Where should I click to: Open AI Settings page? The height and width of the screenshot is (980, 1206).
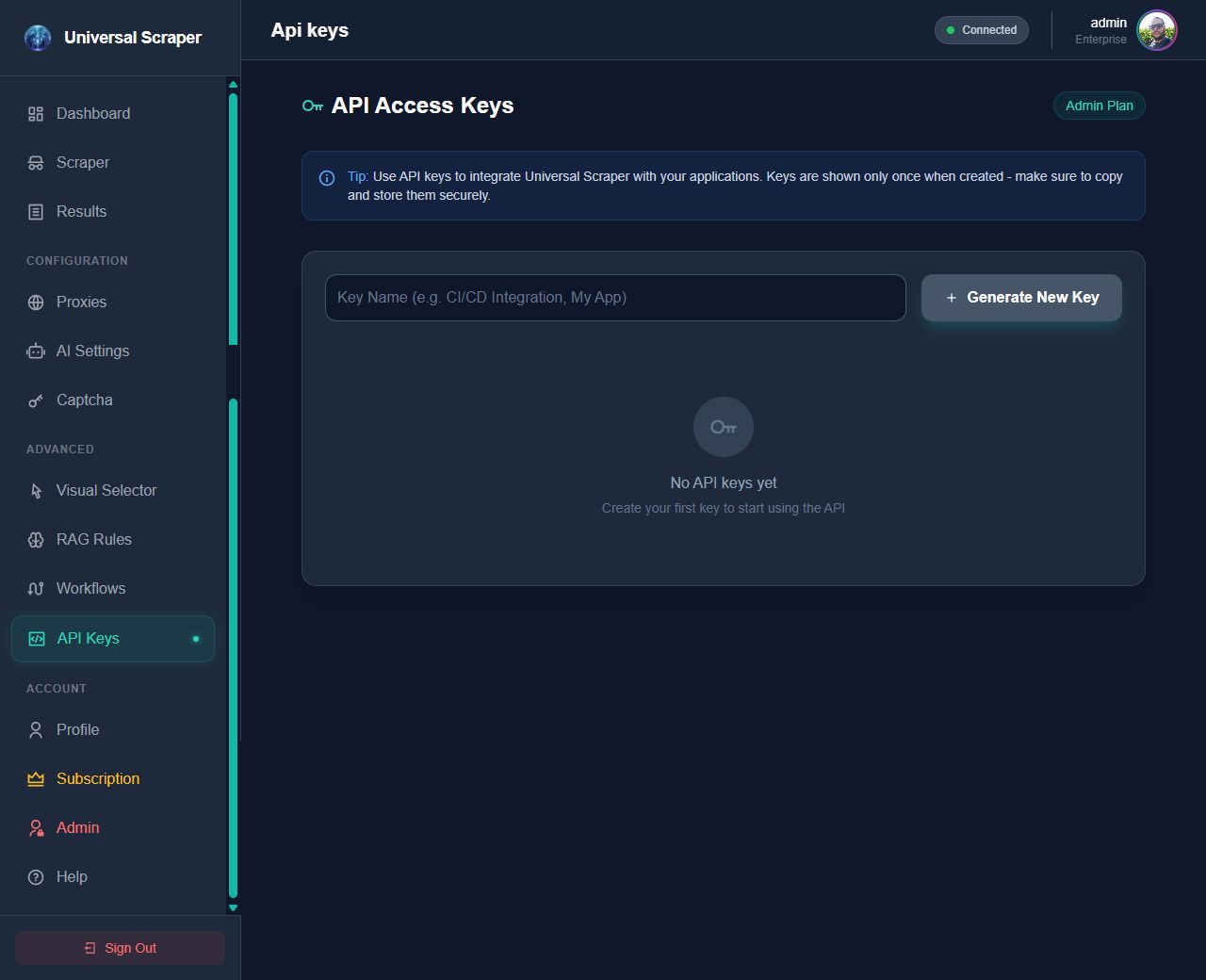113,351
